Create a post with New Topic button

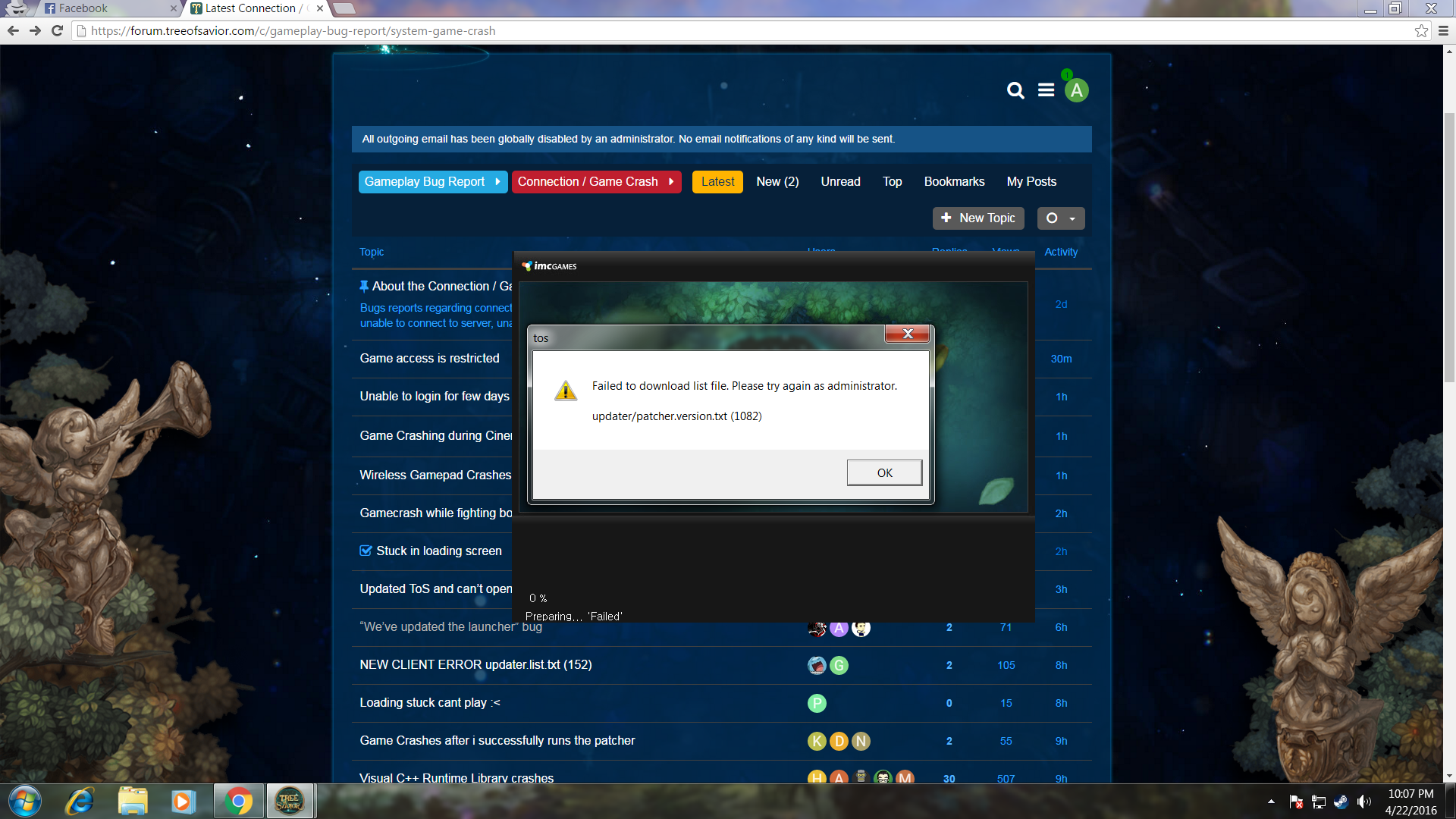(x=977, y=218)
